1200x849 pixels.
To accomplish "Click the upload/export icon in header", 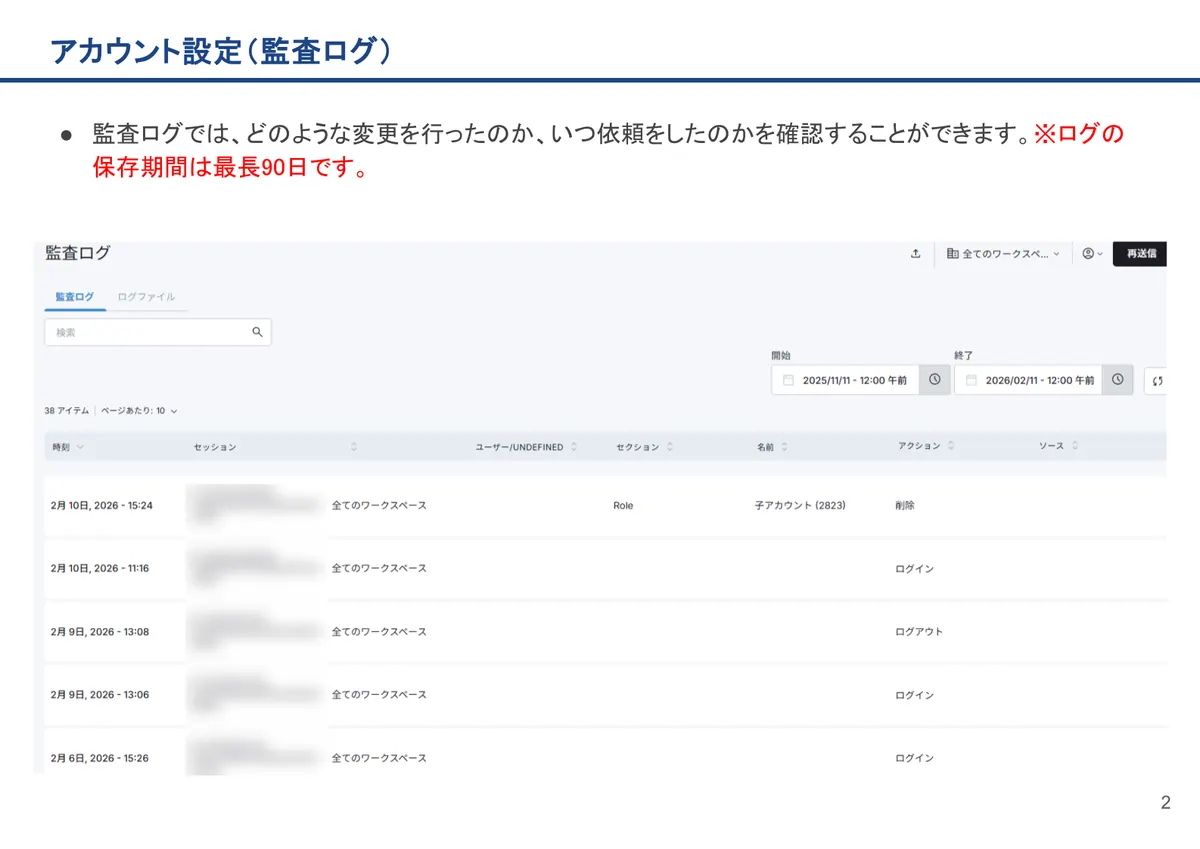I will pyautogui.click(x=915, y=254).
